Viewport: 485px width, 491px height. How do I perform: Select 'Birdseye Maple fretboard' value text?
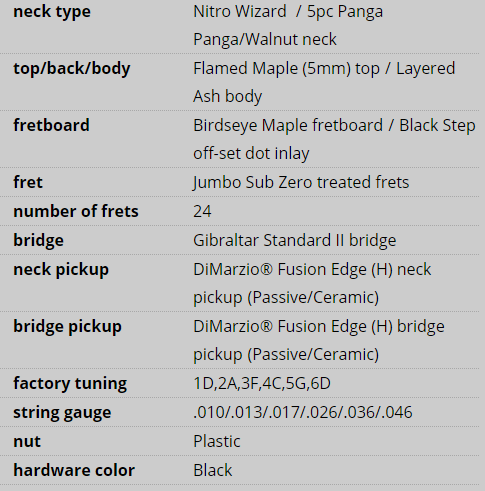pyautogui.click(x=288, y=126)
